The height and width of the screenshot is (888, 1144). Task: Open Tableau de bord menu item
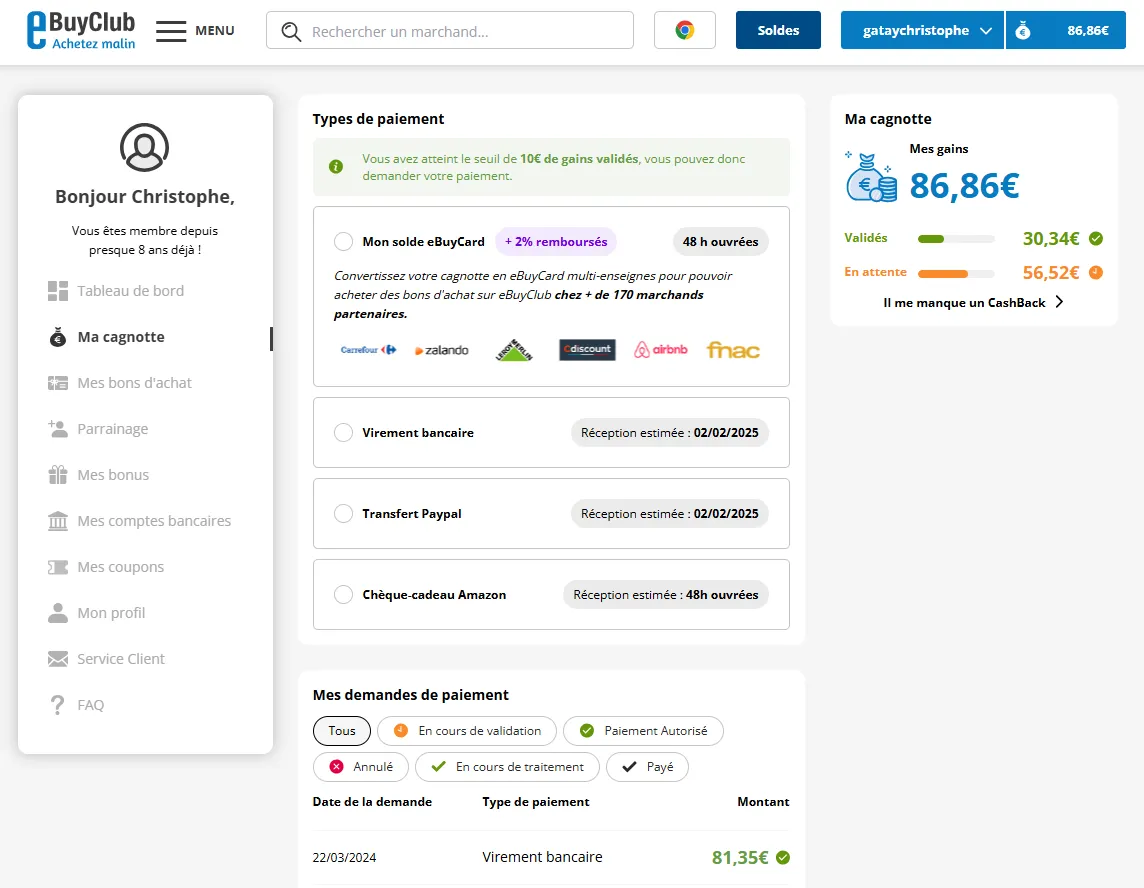pos(131,291)
